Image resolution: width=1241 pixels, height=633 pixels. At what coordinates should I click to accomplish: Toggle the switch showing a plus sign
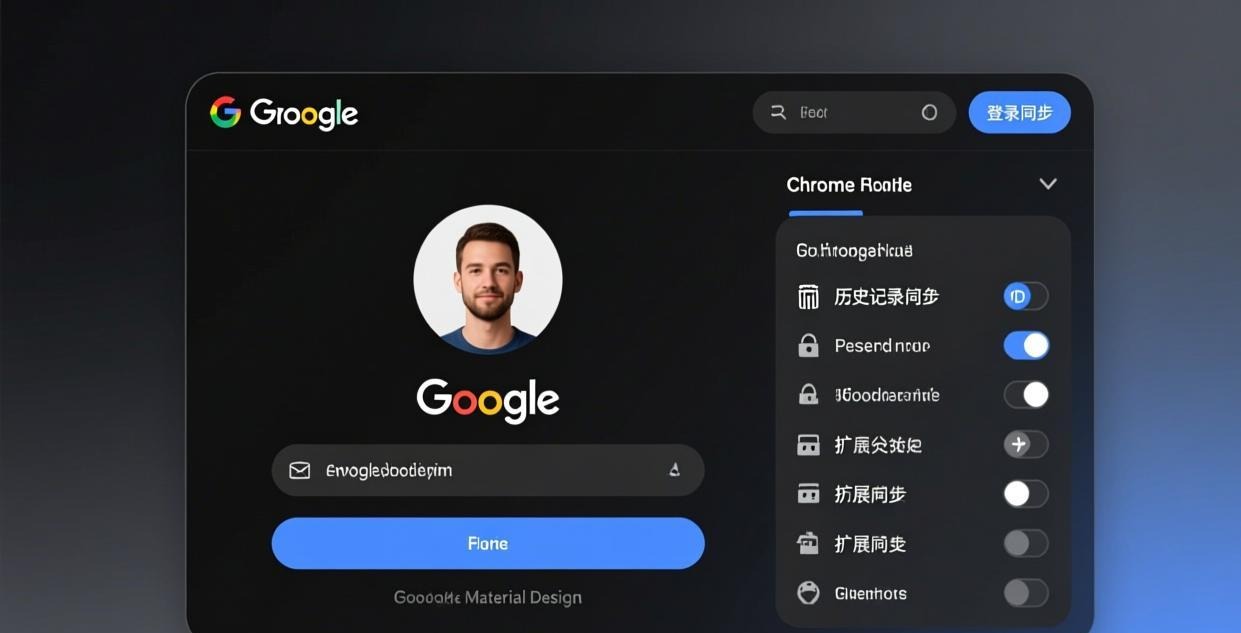click(1026, 445)
